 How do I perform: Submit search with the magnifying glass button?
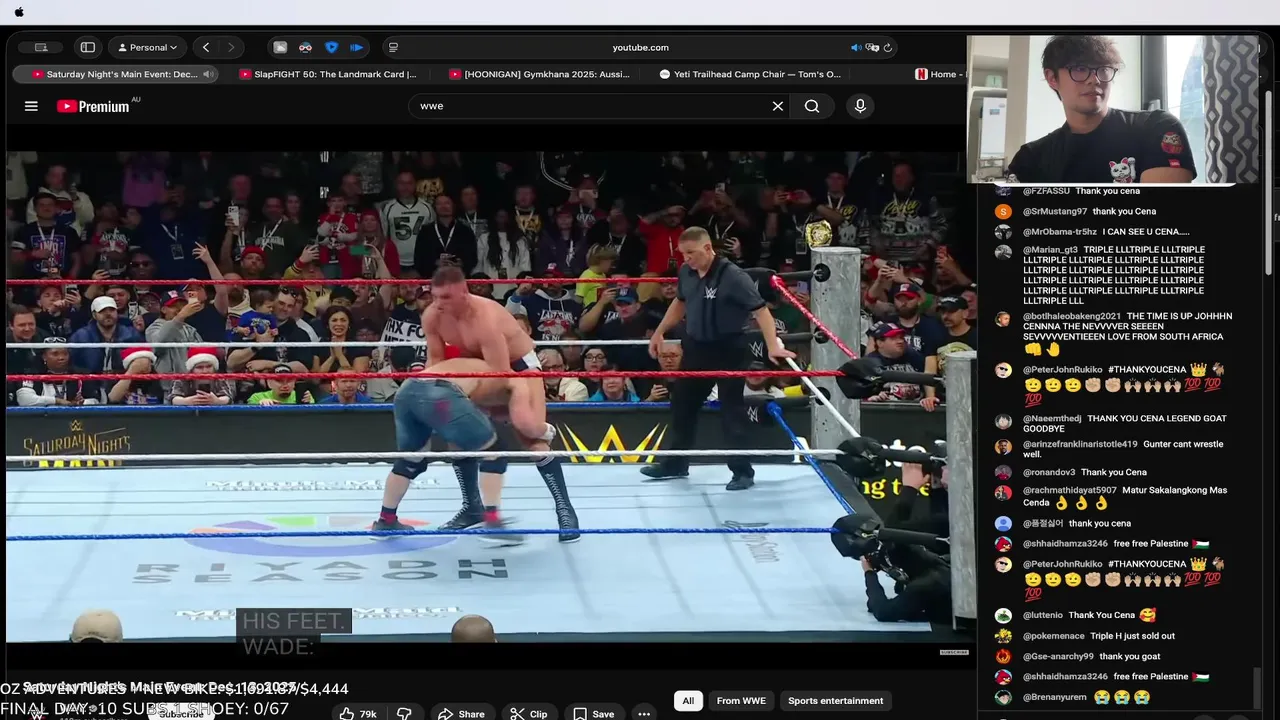[812, 106]
